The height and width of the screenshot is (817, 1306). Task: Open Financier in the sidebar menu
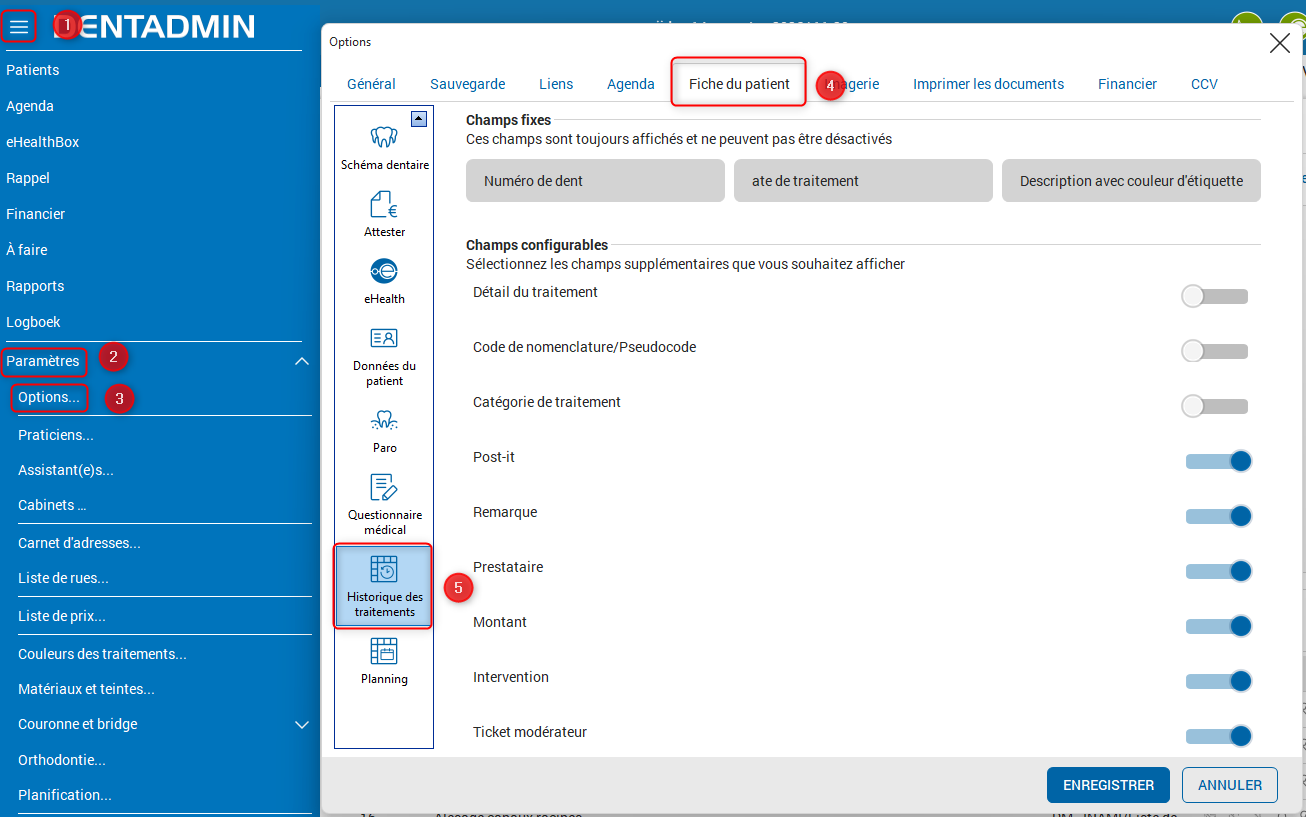[x=36, y=214]
